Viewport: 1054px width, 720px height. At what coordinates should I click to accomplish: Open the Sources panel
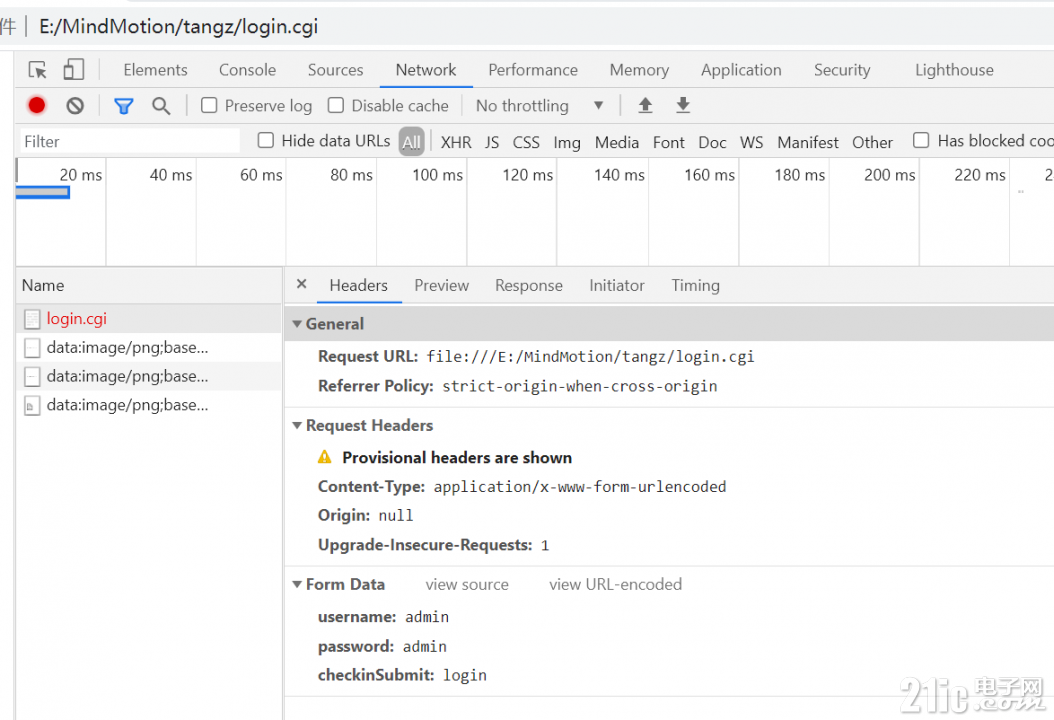point(335,70)
